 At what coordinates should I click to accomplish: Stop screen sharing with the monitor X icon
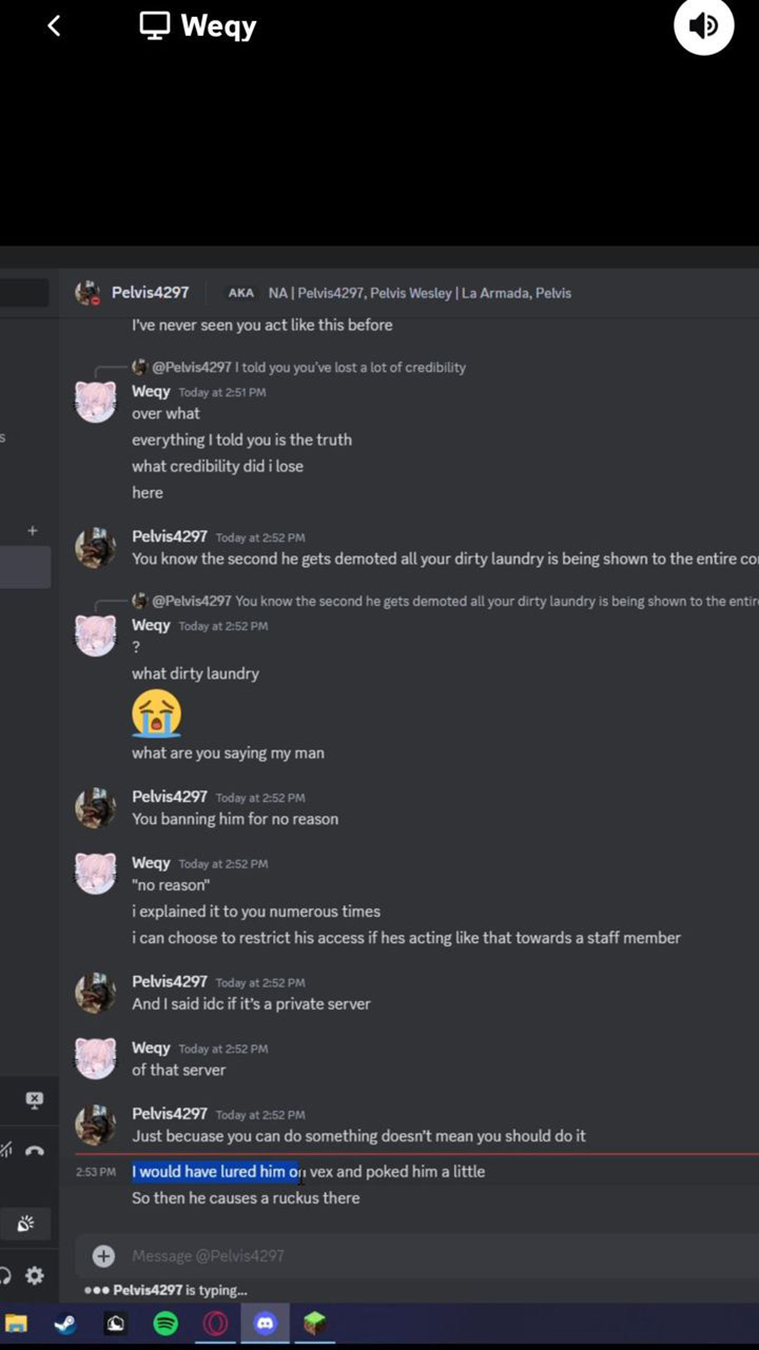(x=34, y=1100)
